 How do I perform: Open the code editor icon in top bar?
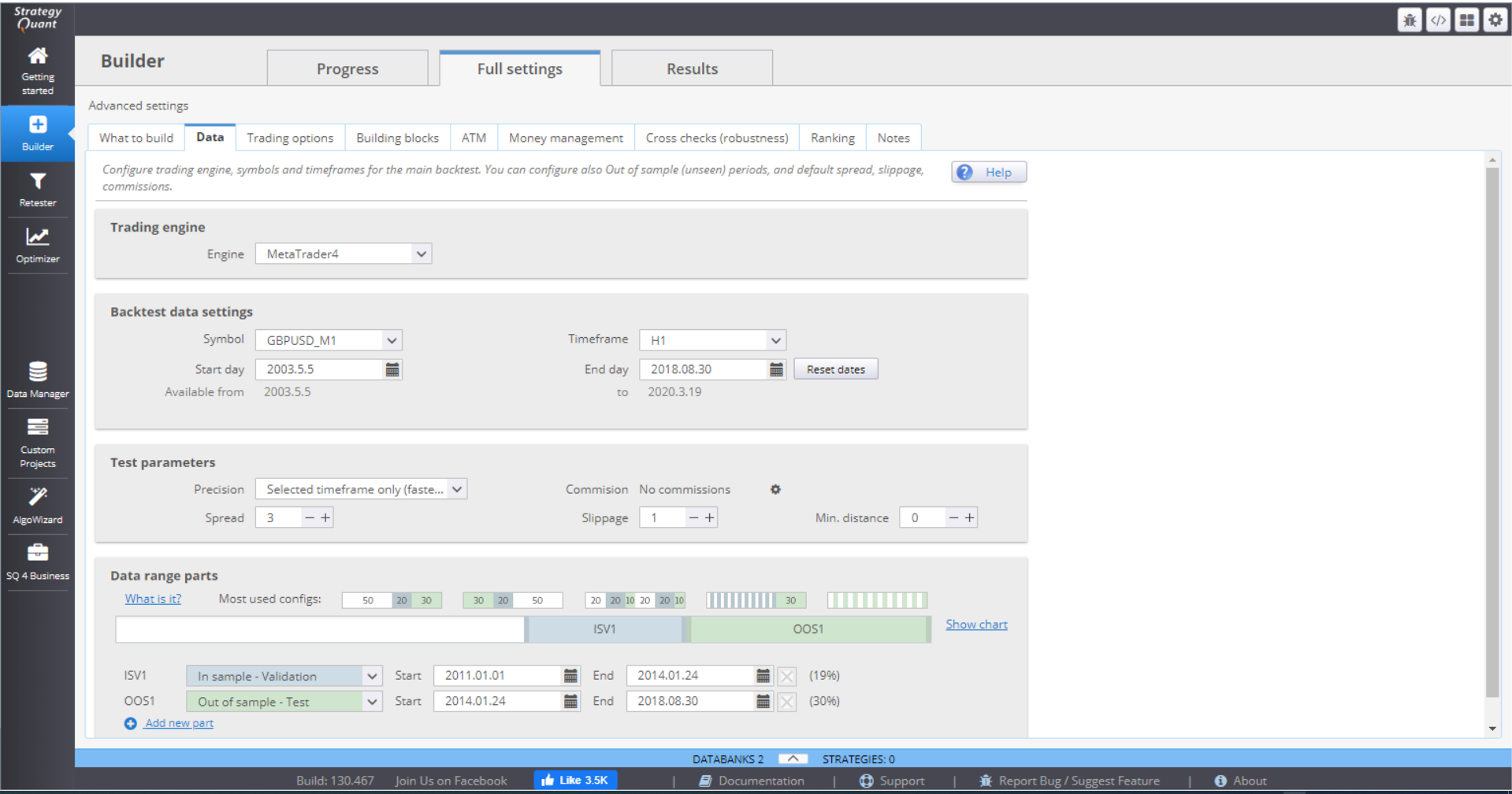[x=1438, y=20]
